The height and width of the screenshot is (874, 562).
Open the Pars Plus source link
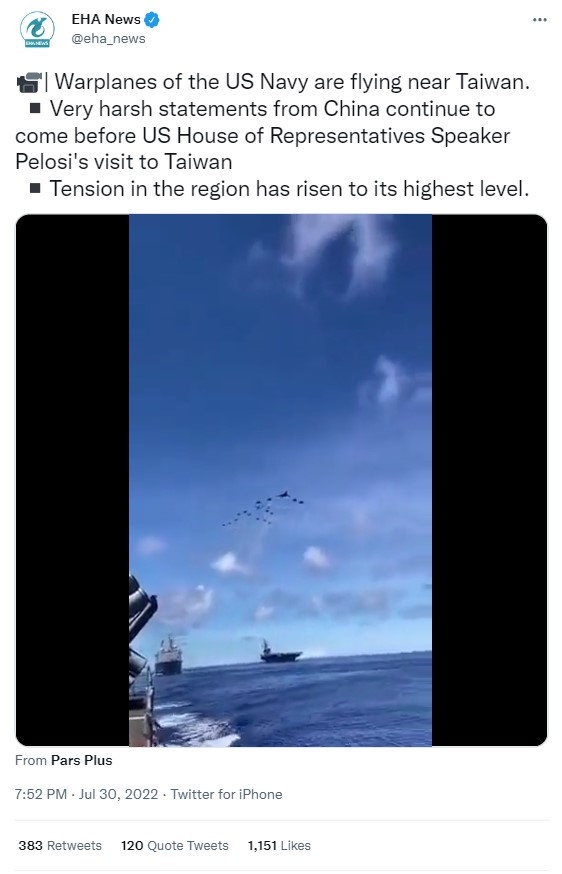[81, 760]
